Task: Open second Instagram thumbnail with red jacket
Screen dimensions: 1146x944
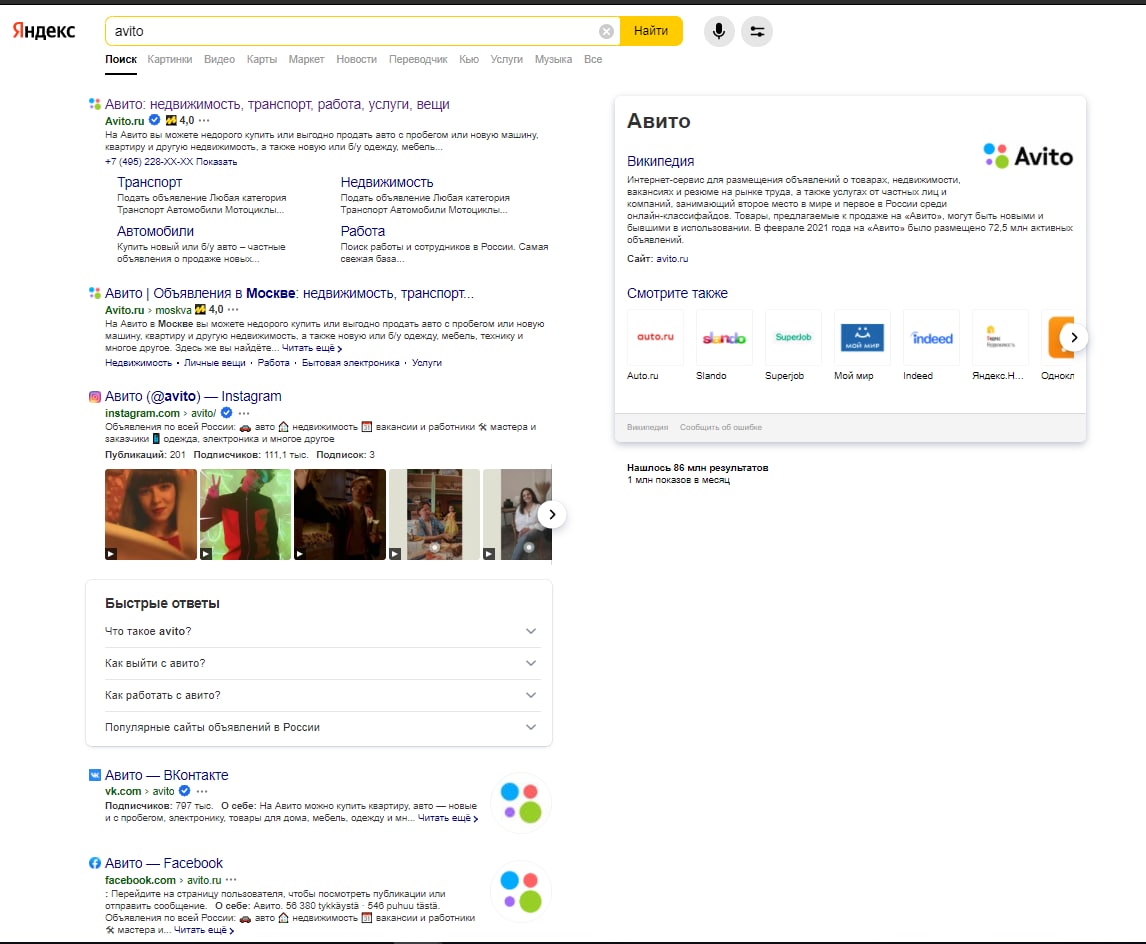Action: (x=246, y=514)
